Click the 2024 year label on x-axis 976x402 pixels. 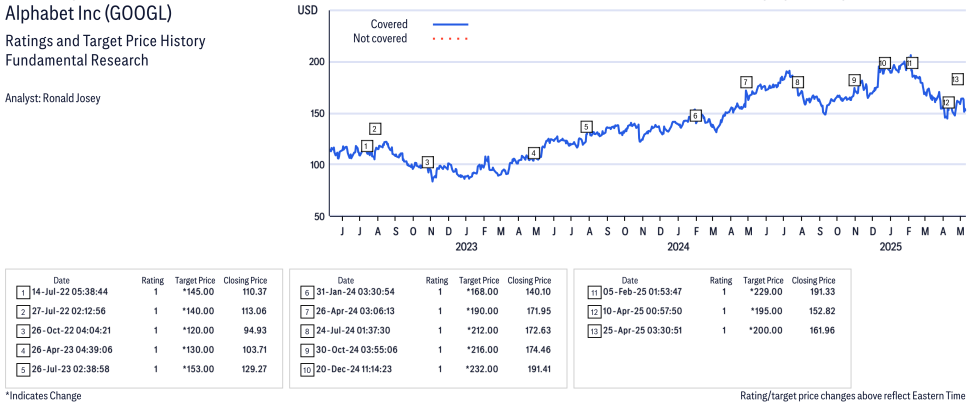pos(678,247)
